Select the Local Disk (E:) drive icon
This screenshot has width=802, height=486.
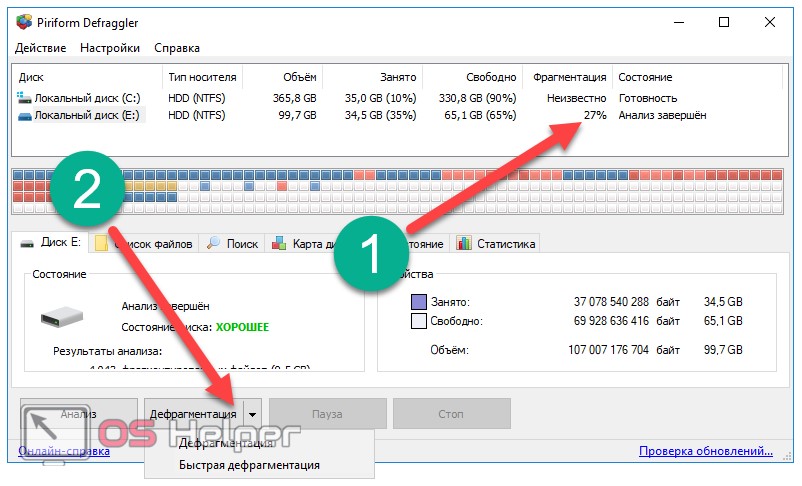[x=24, y=115]
